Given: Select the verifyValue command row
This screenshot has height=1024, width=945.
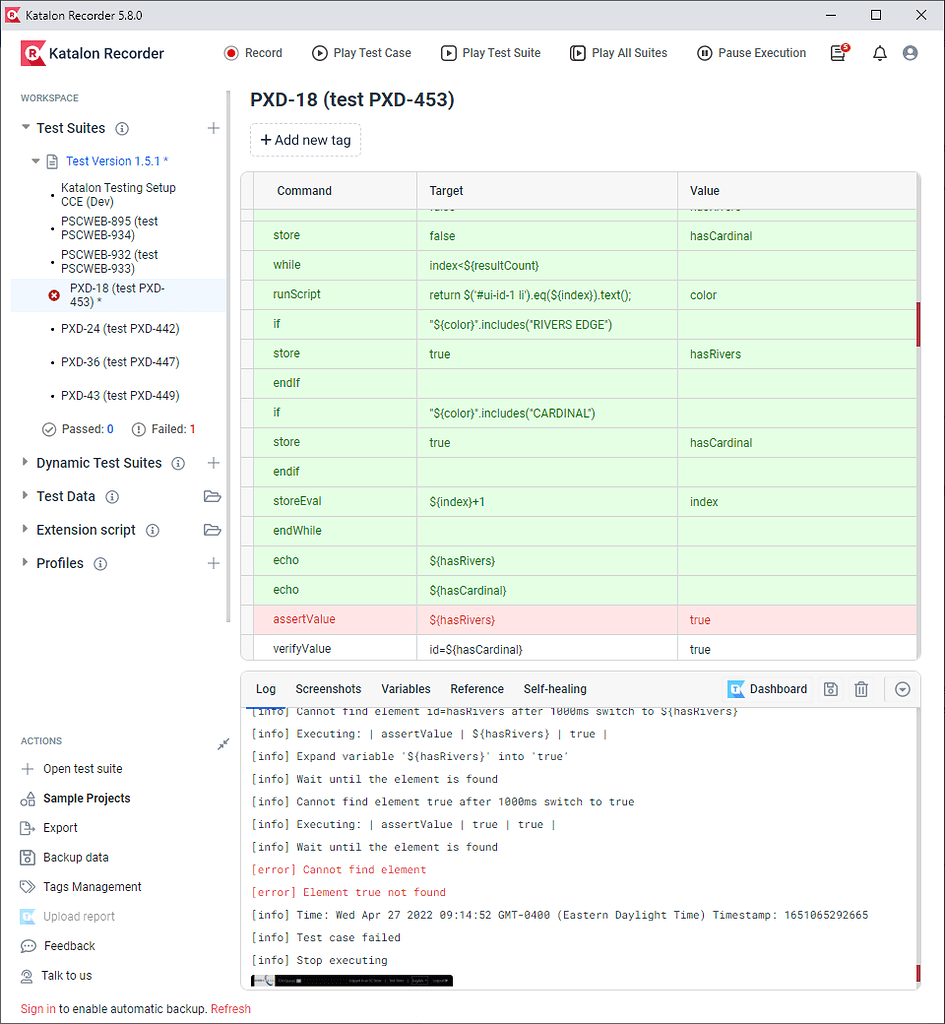Looking at the screenshot, I should (x=579, y=648).
